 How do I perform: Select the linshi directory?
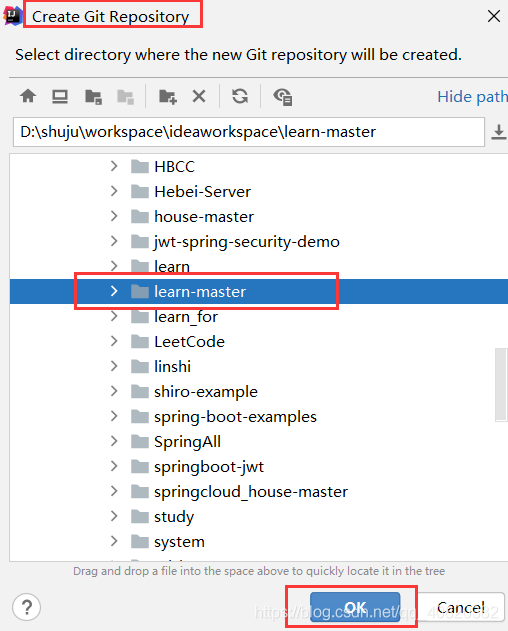pos(172,367)
